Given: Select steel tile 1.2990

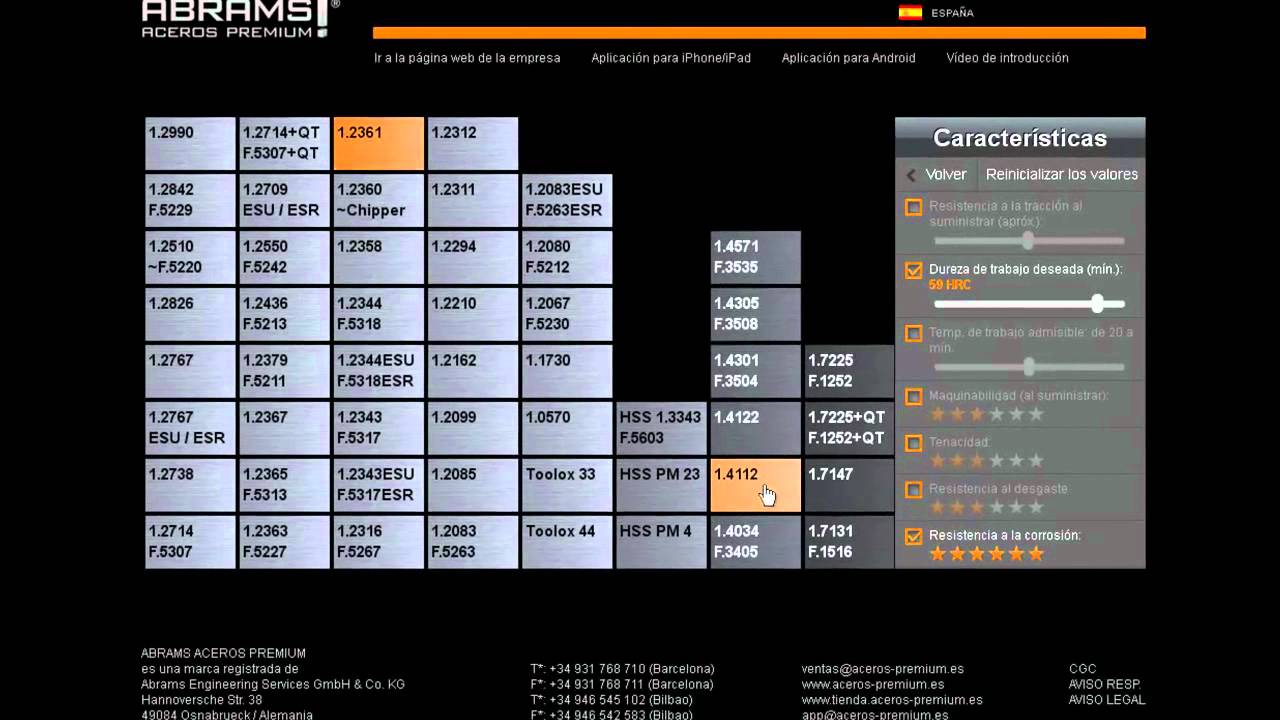Looking at the screenshot, I should coord(191,143).
